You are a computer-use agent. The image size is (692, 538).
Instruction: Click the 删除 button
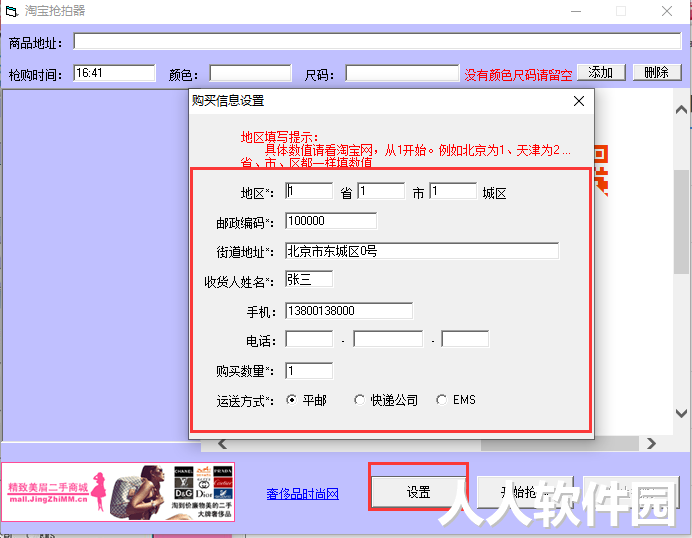pyautogui.click(x=657, y=72)
